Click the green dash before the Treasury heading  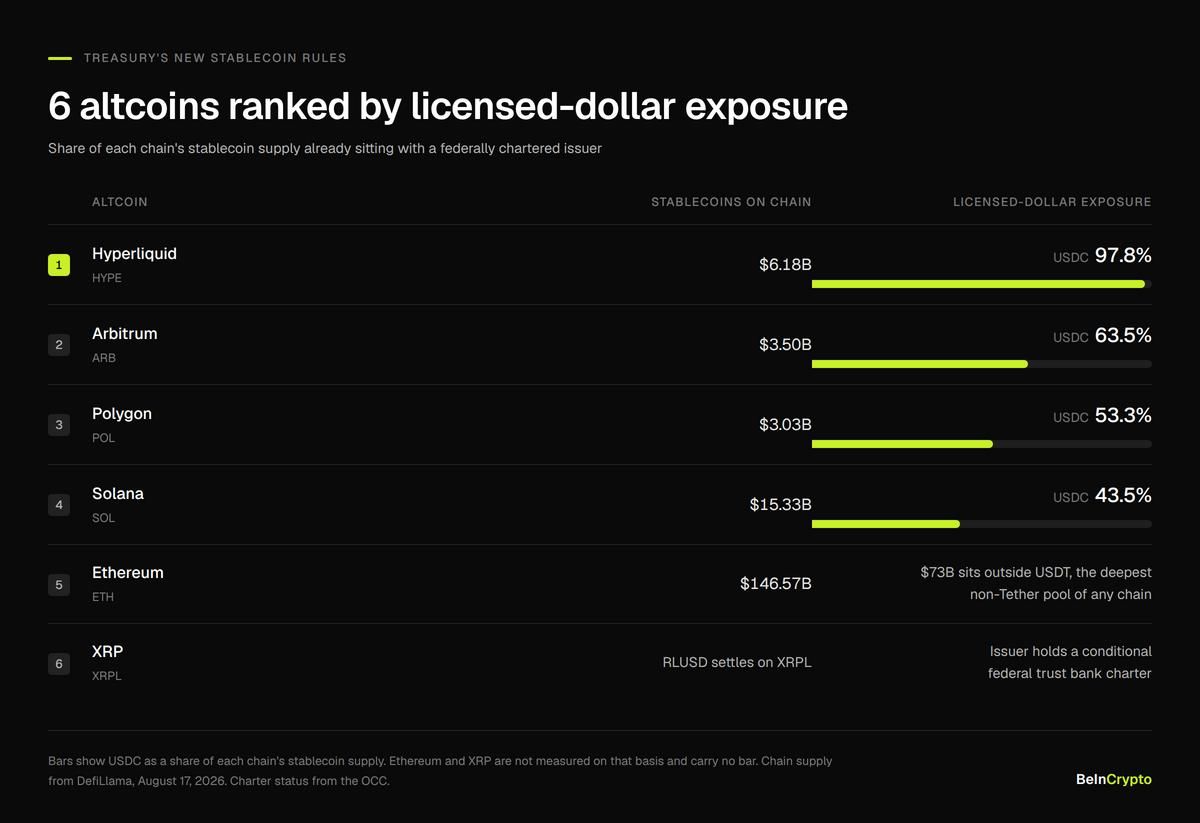[60, 58]
